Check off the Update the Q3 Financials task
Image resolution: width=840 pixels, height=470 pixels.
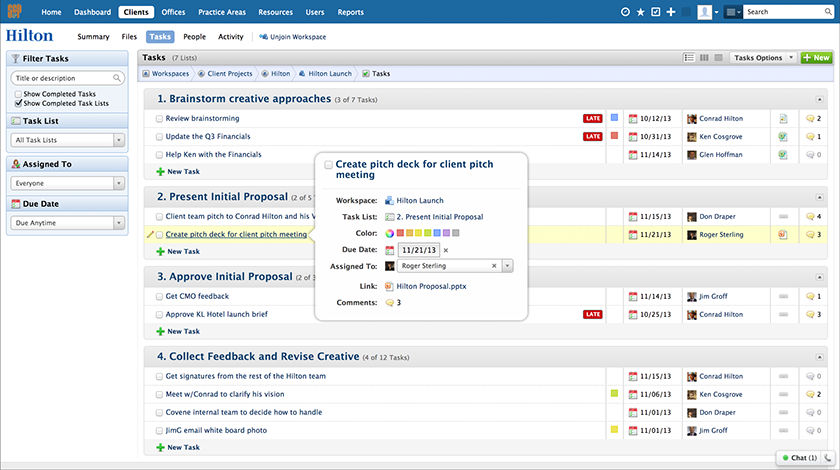pos(159,137)
